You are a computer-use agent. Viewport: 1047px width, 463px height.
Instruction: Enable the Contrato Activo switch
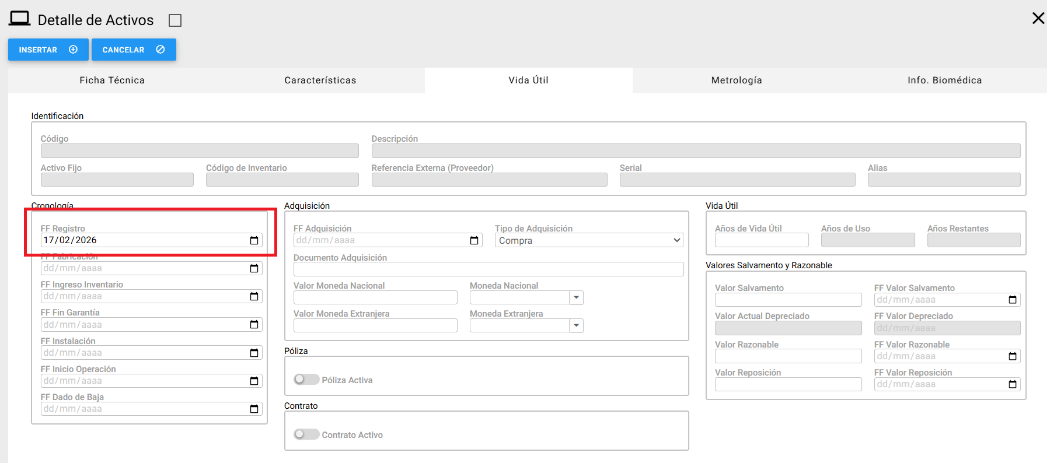(x=307, y=435)
